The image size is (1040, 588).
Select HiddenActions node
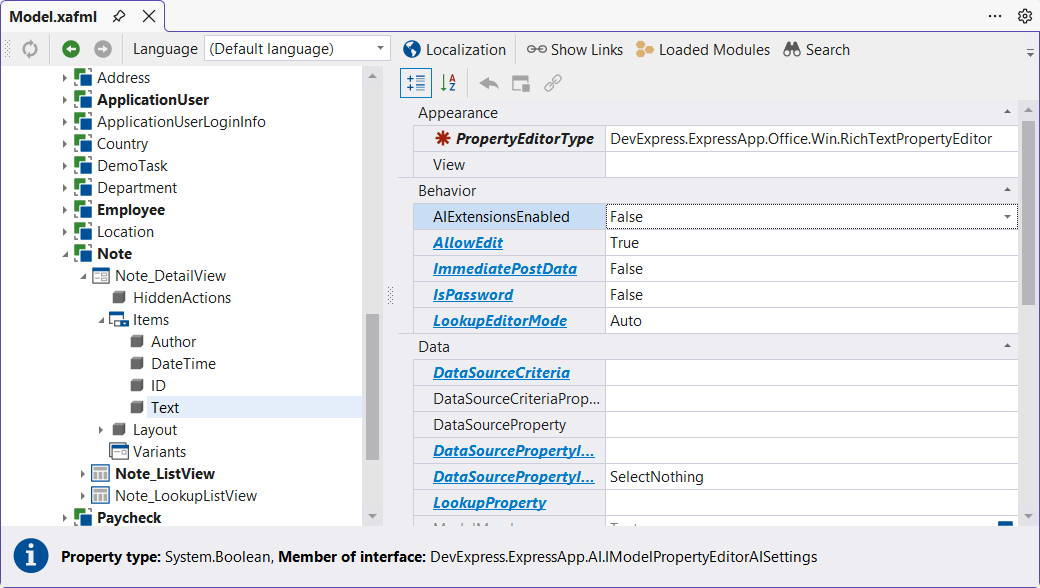click(x=182, y=298)
